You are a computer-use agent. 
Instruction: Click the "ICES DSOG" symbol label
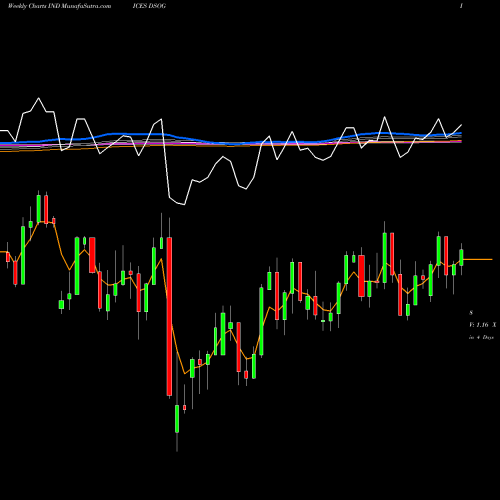[149, 6]
